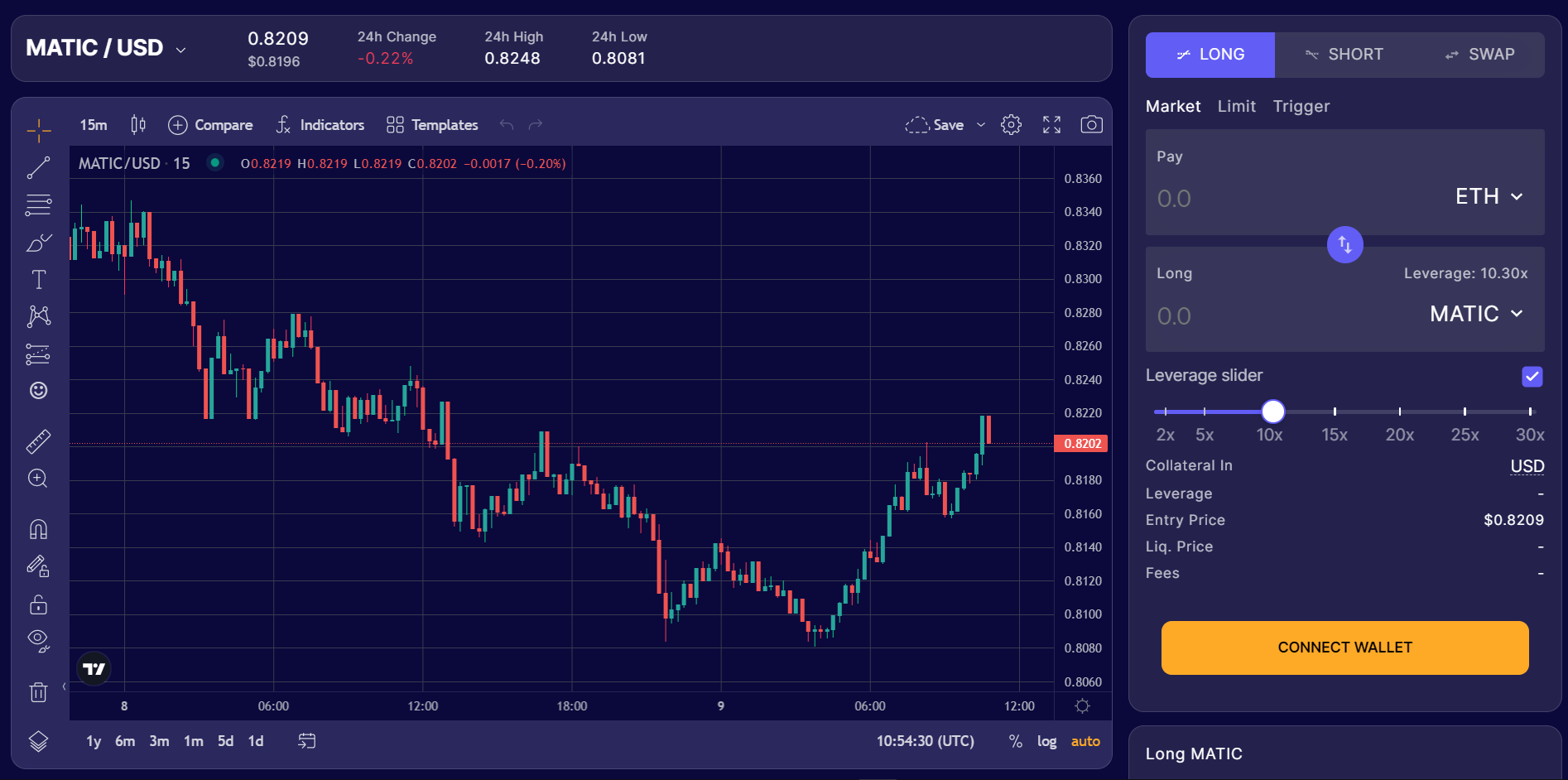Image resolution: width=1568 pixels, height=780 pixels.
Task: Switch to the SWAP tab
Action: click(x=1479, y=55)
